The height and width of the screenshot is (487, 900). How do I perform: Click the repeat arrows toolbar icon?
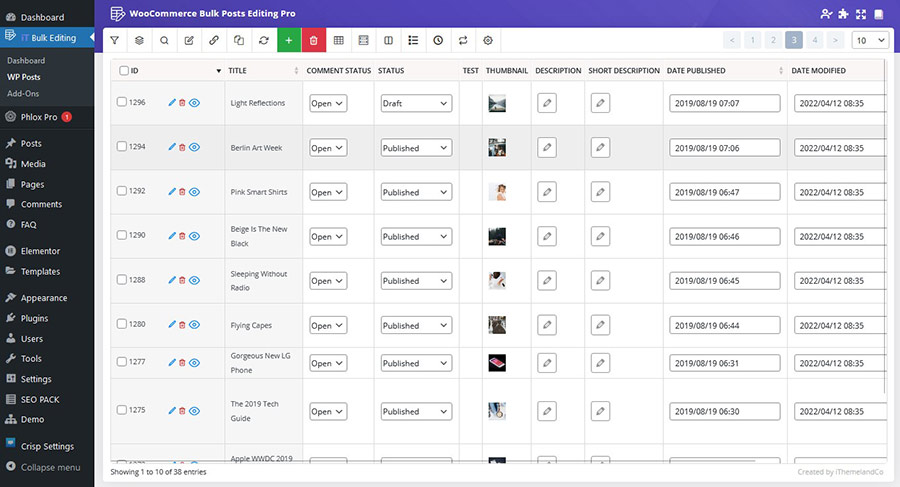coord(463,40)
